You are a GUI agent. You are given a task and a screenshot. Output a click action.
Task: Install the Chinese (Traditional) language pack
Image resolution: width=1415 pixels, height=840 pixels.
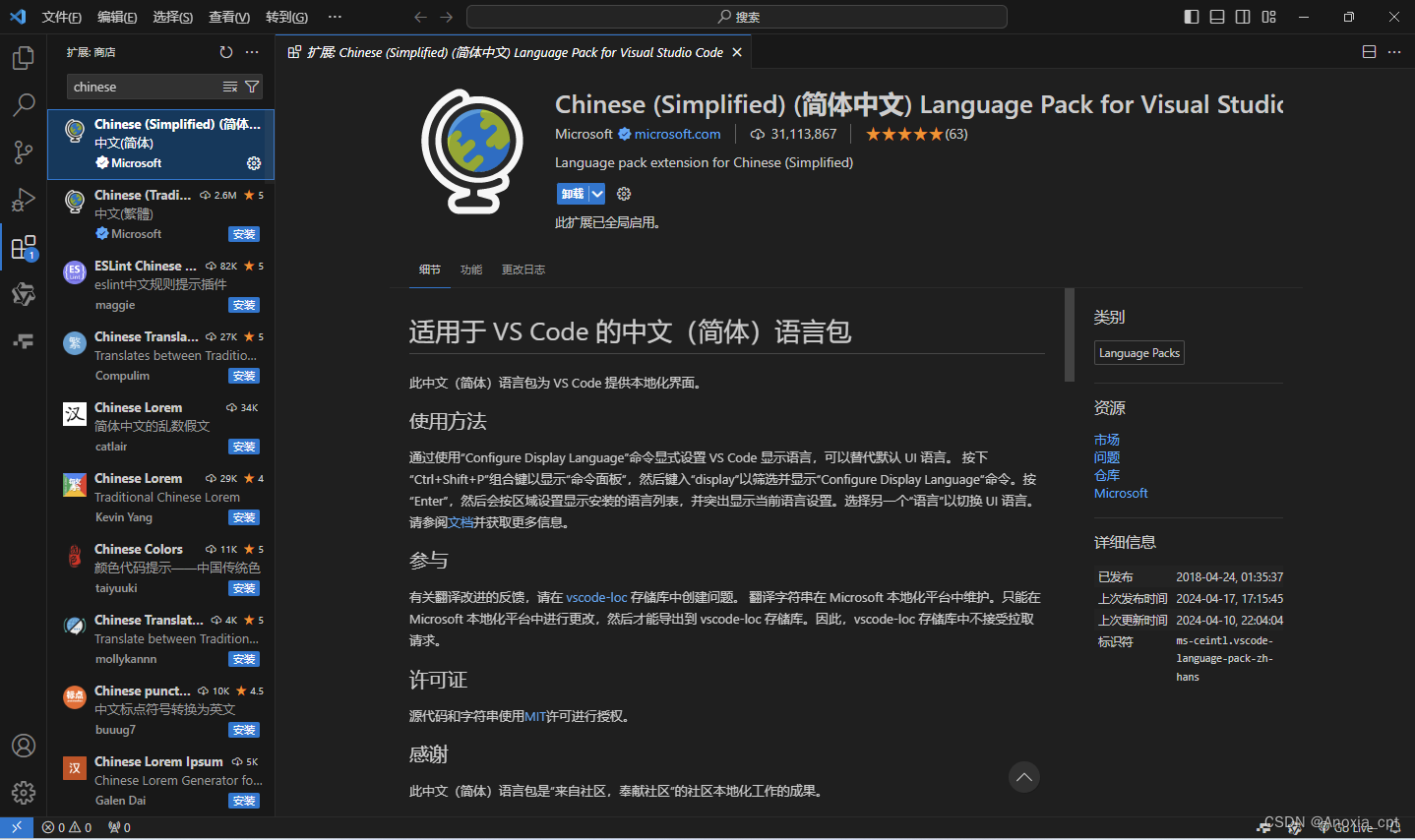coord(243,234)
